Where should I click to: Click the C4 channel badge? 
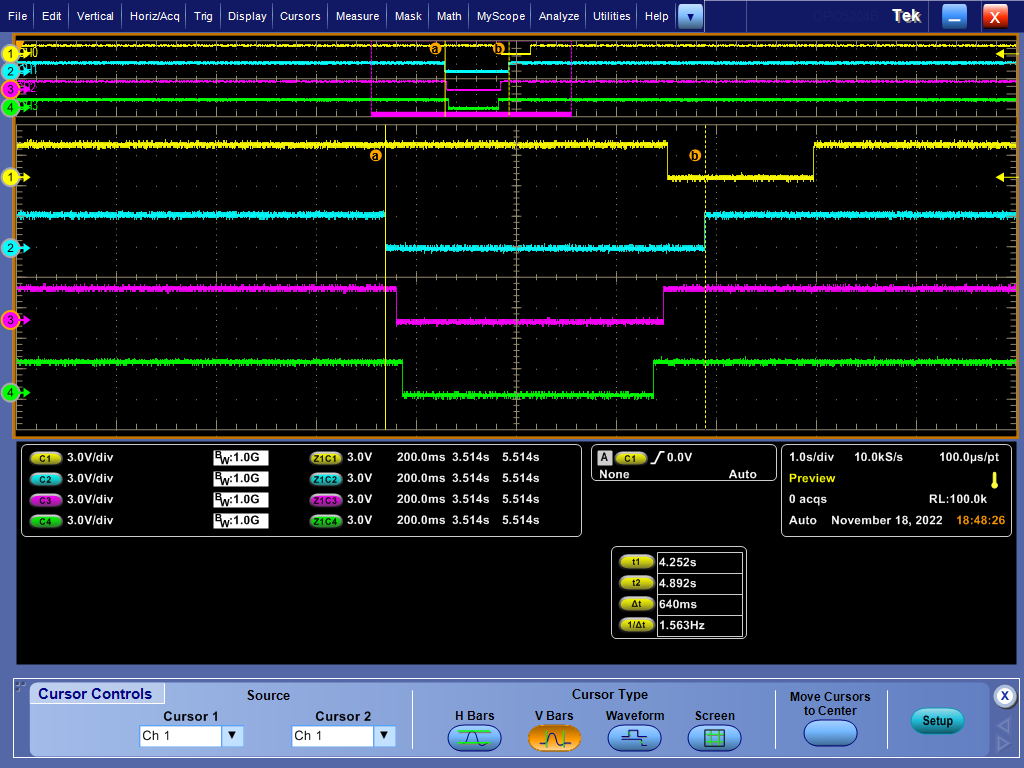tap(46, 521)
